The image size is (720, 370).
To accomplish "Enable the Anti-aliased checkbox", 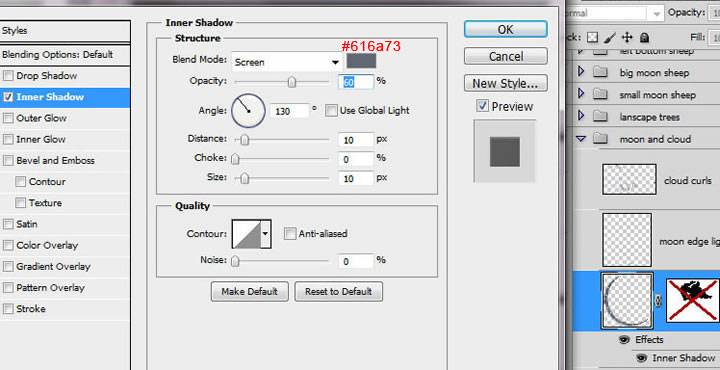I will point(290,234).
